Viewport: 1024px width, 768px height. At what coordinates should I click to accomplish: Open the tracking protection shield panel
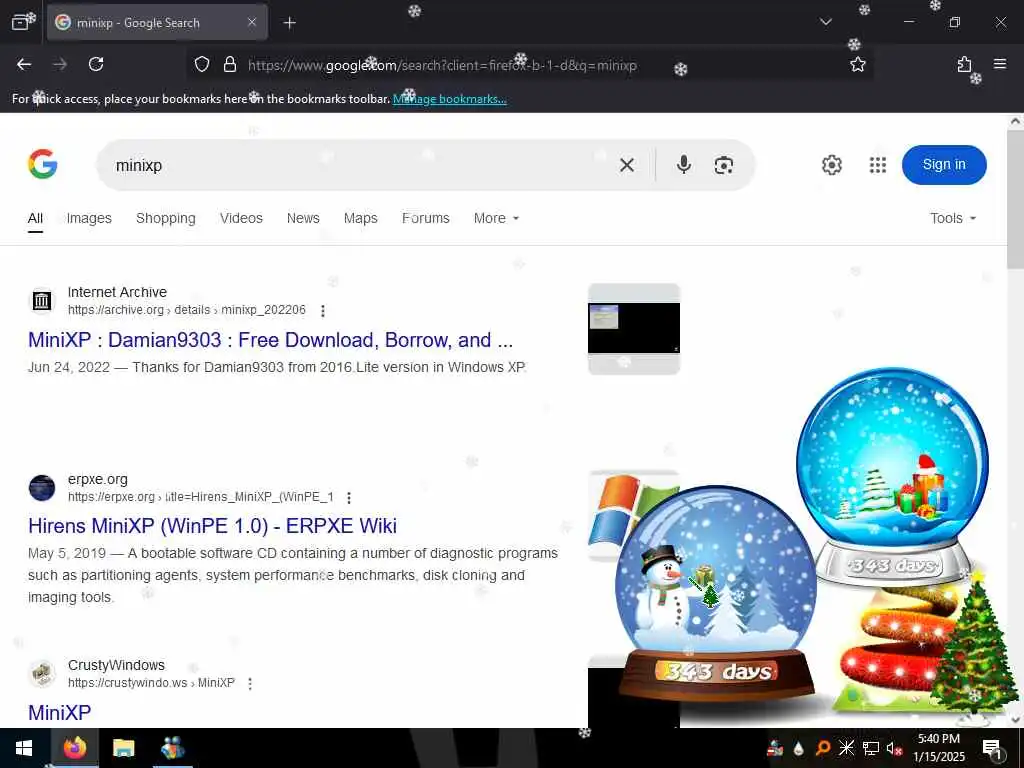tap(202, 65)
